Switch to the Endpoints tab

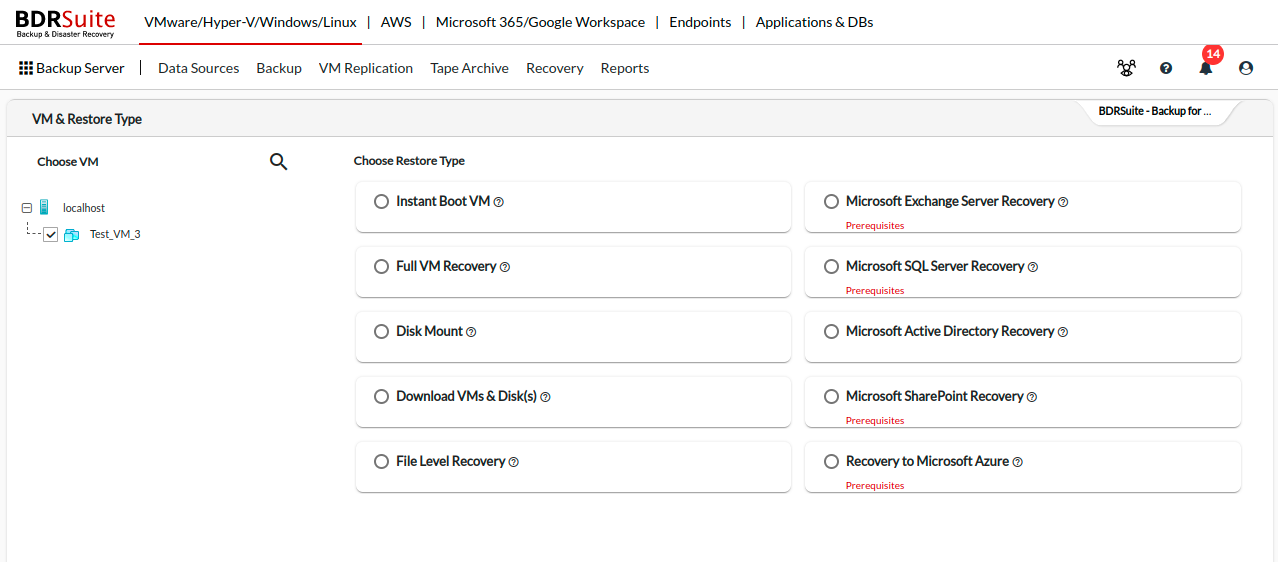pos(700,22)
